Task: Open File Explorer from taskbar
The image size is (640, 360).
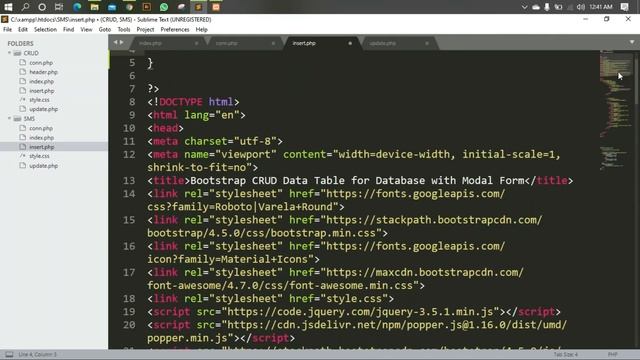Action: [94, 7]
